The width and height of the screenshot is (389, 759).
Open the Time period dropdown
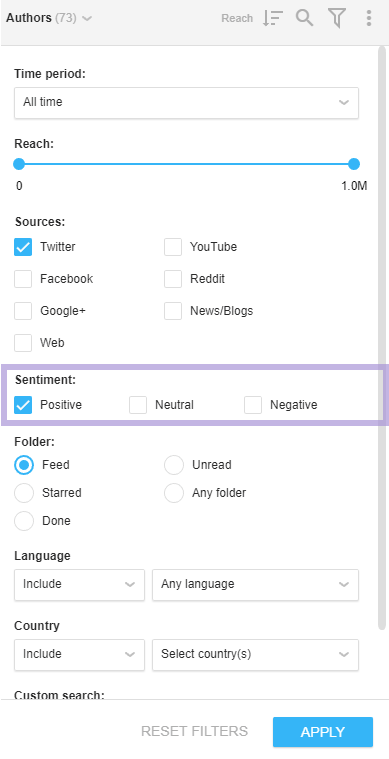pyautogui.click(x=186, y=103)
